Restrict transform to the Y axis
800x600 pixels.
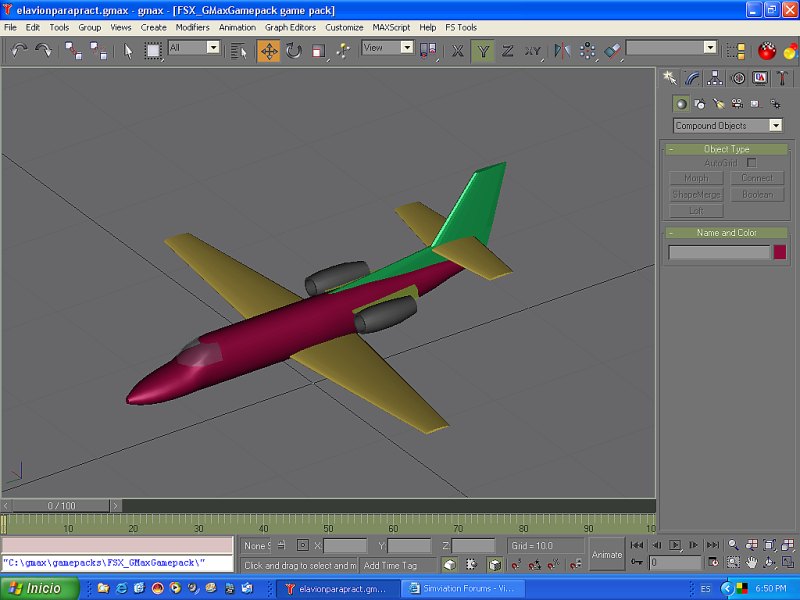[x=483, y=50]
